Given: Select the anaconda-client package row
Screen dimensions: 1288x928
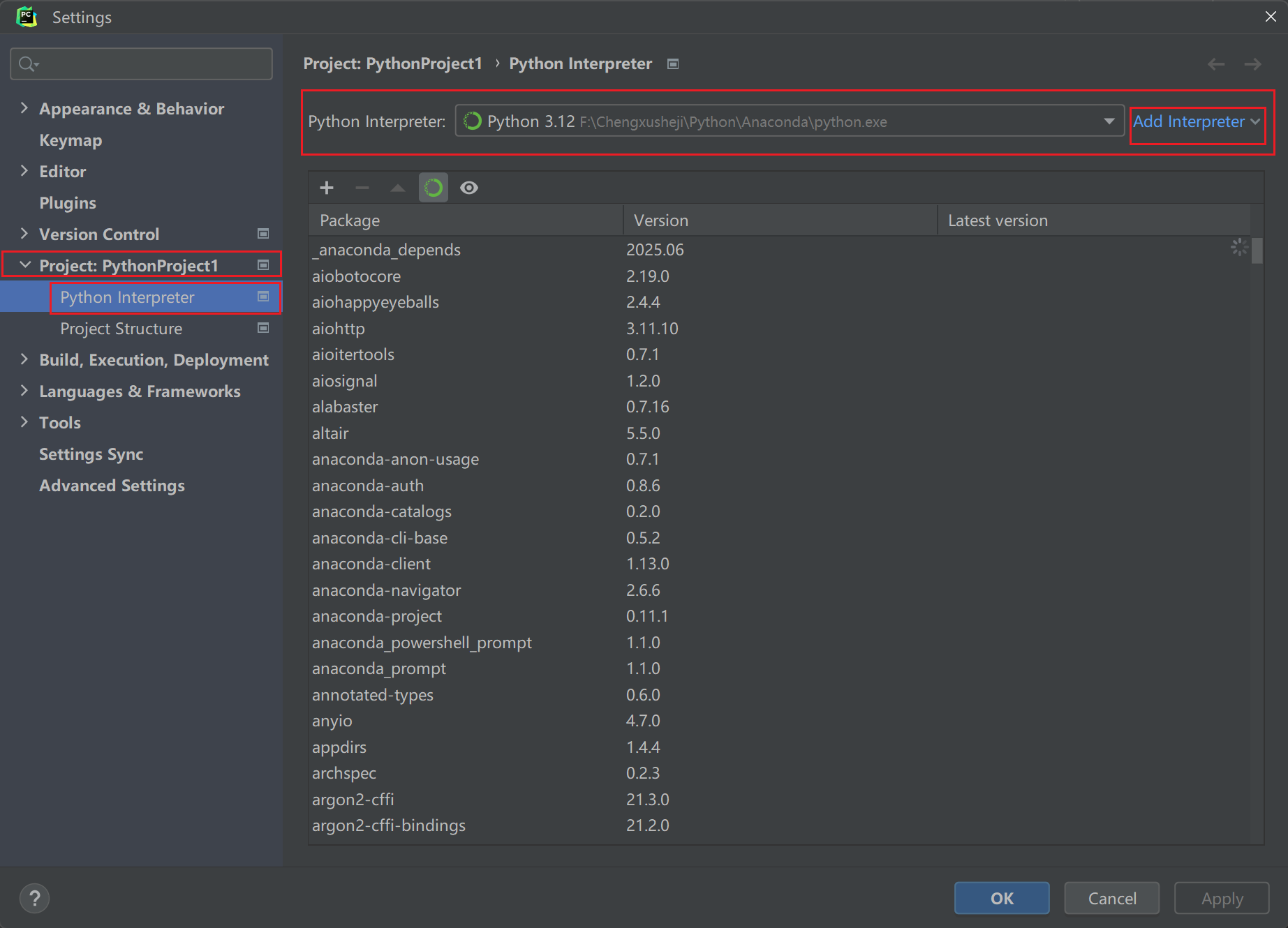Looking at the screenshot, I should point(780,564).
